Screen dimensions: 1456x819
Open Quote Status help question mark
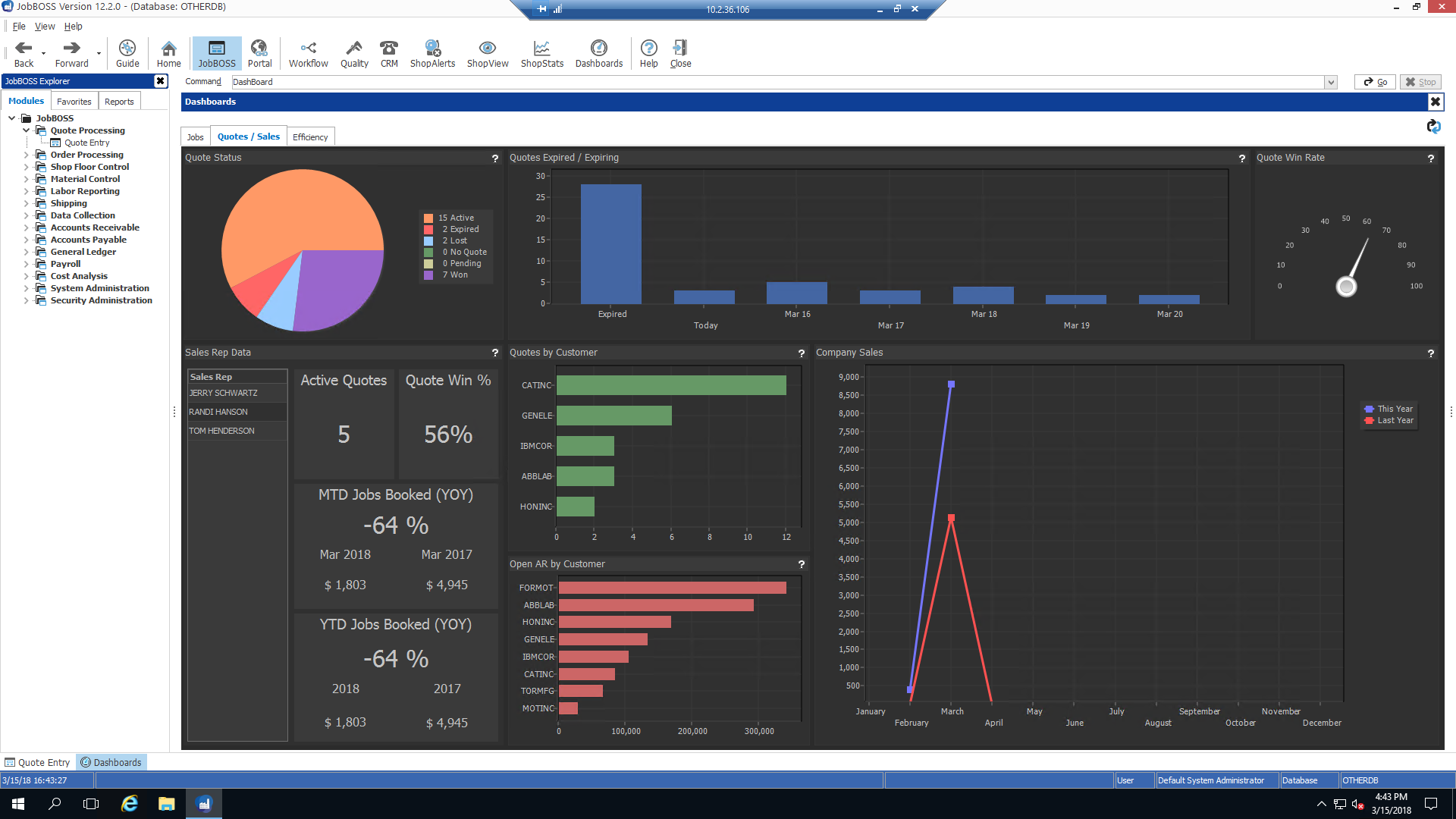pos(495,158)
